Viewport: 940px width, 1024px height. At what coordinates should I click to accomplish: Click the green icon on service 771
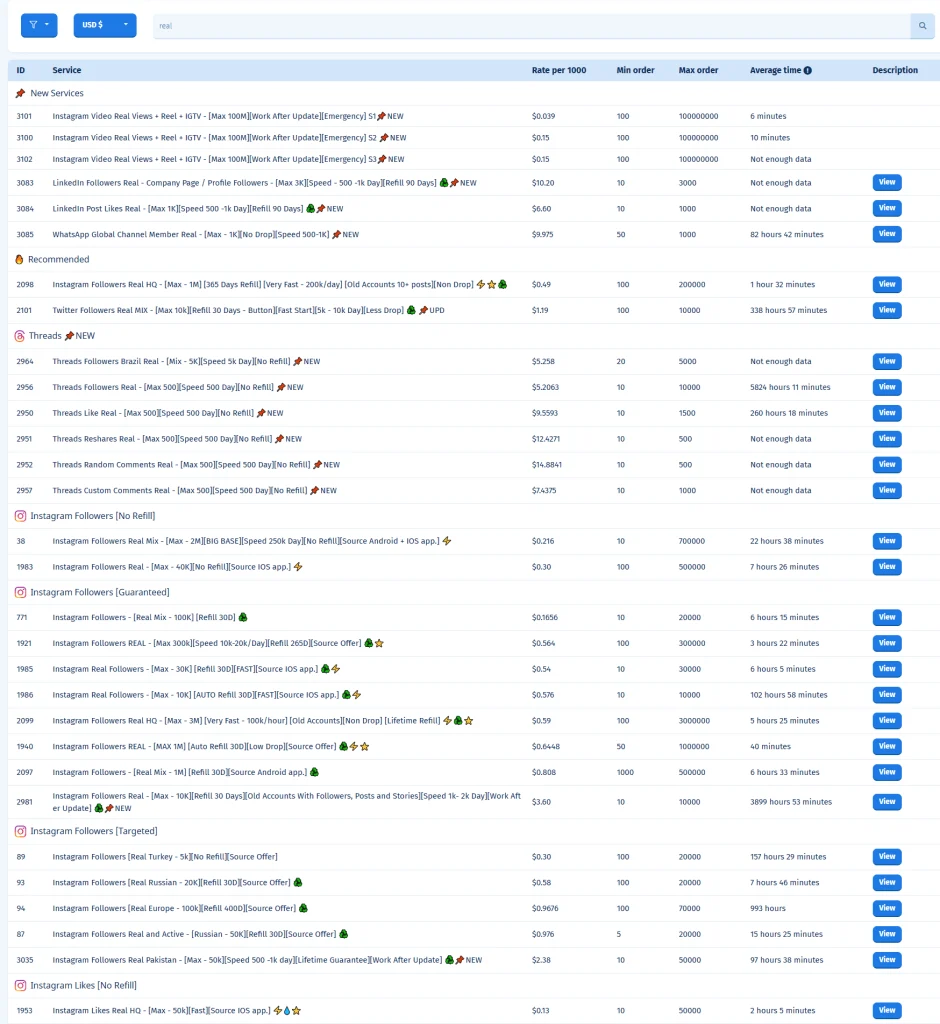(243, 617)
